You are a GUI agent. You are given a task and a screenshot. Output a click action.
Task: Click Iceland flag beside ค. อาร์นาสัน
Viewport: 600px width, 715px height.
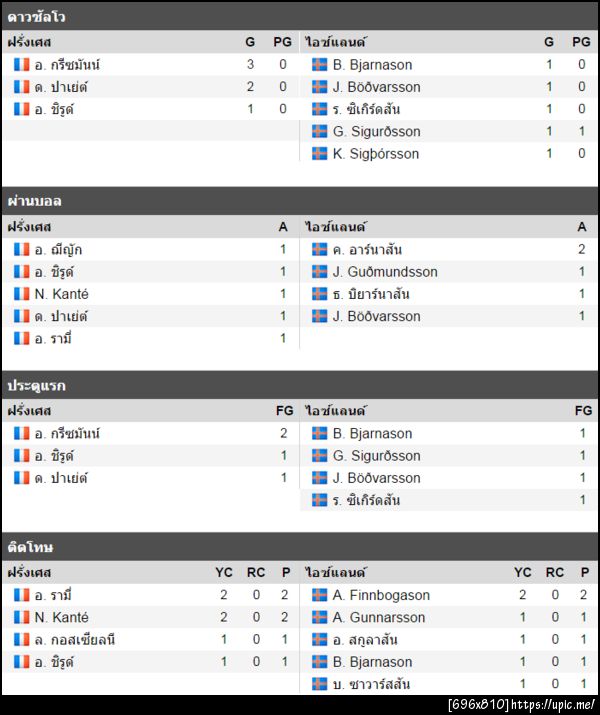[x=320, y=250]
